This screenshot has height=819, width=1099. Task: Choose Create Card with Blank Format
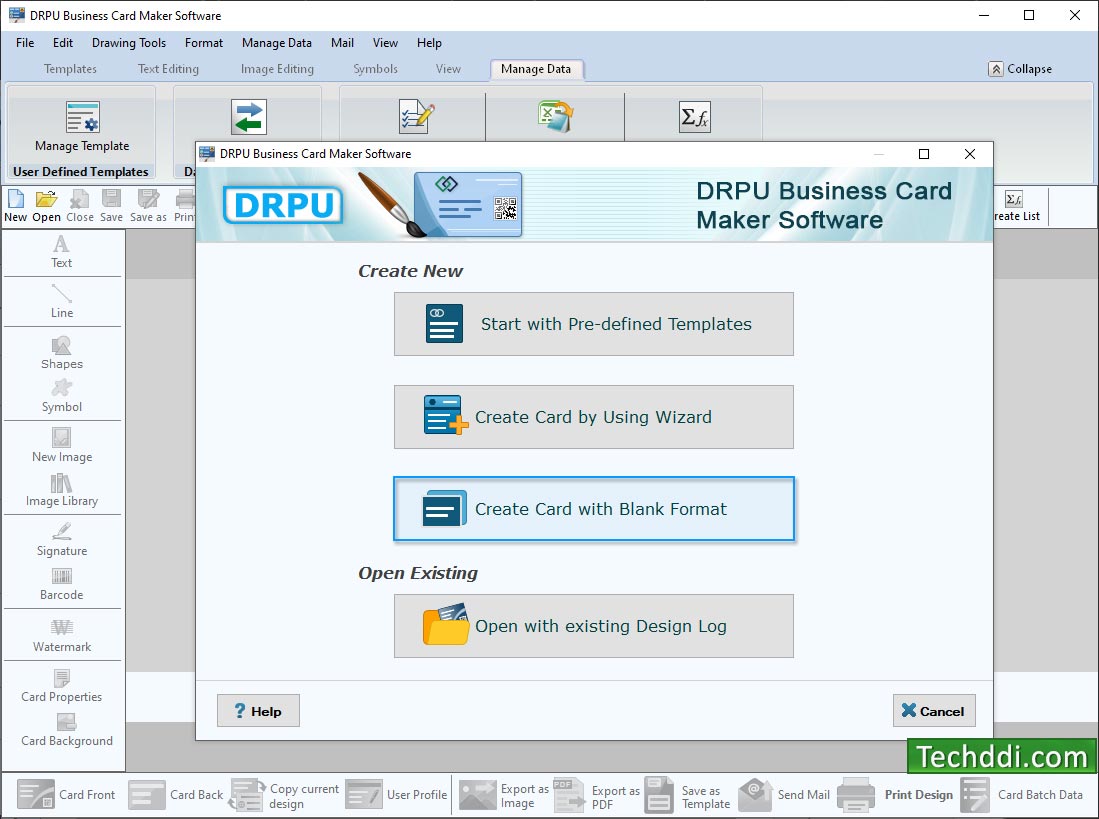(x=594, y=509)
